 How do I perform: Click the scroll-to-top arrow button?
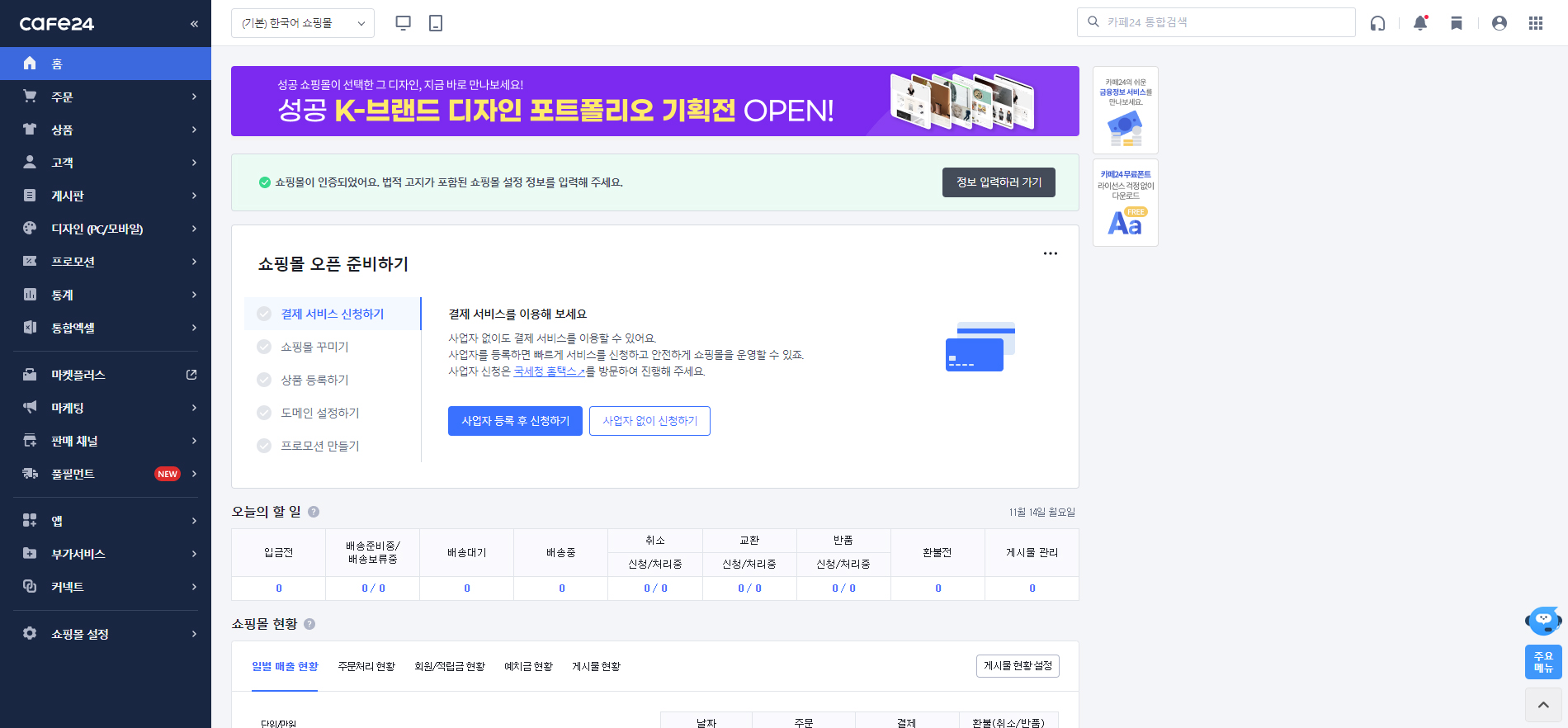(1543, 705)
